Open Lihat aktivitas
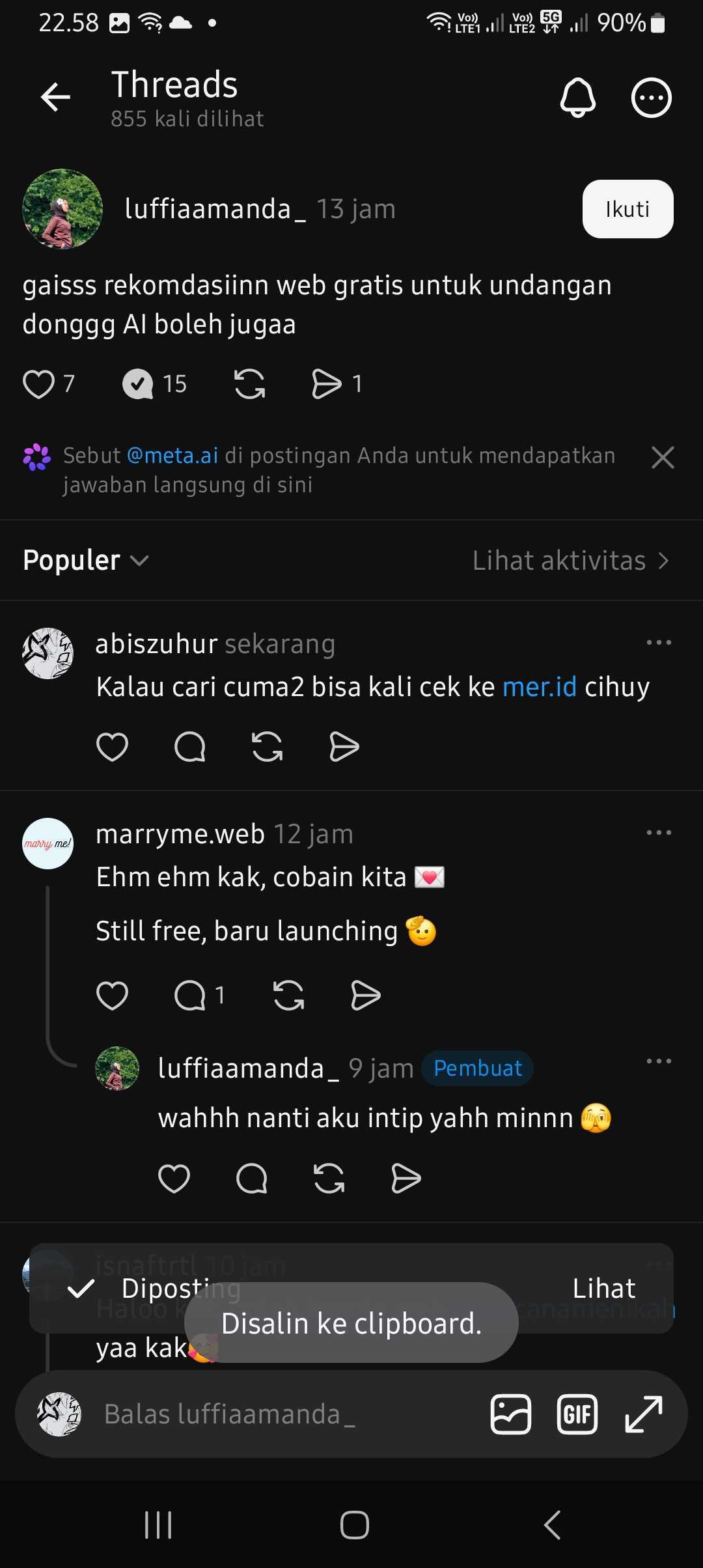The height and width of the screenshot is (1568, 703). pos(571,561)
